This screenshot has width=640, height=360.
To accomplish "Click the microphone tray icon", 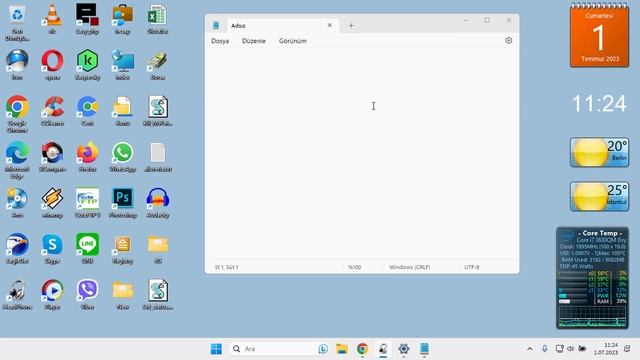I will 544,349.
